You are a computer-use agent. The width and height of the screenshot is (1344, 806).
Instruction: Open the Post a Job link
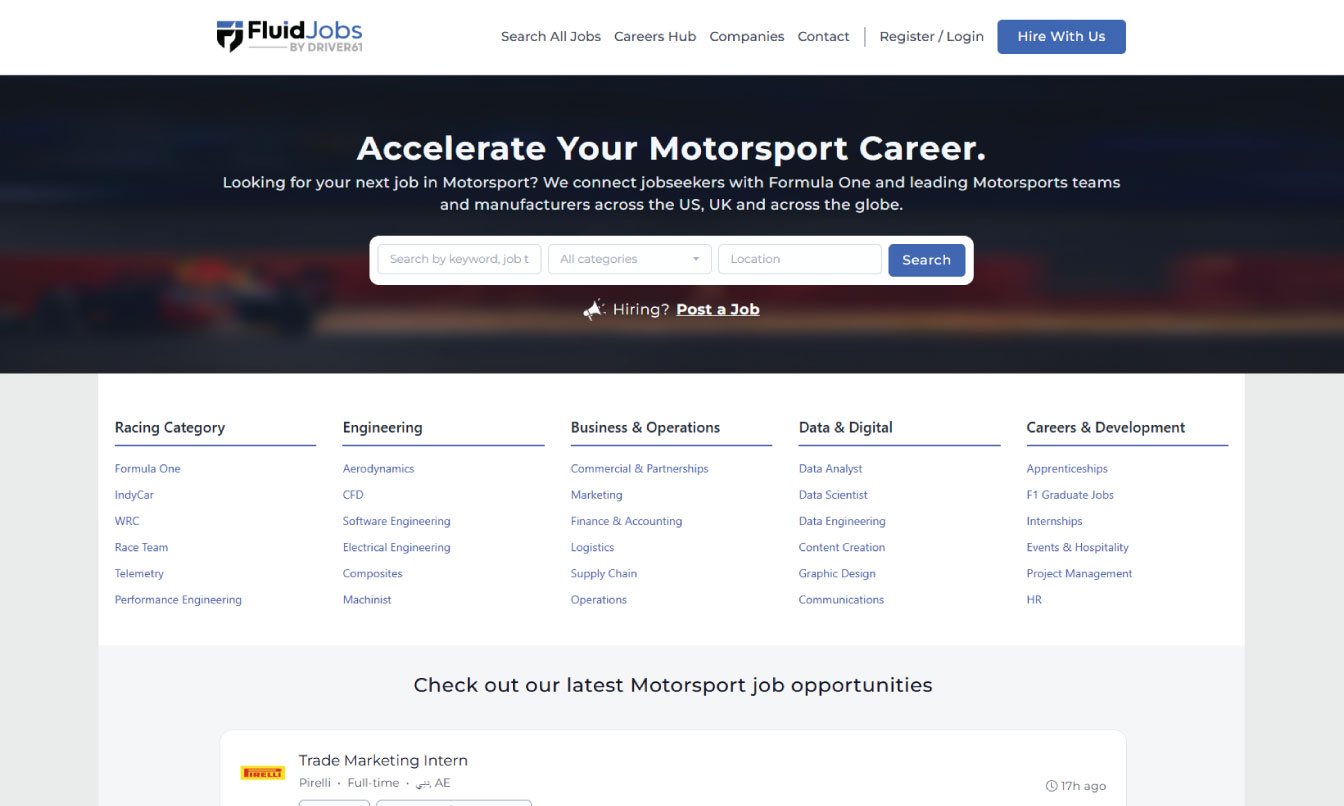coord(718,309)
